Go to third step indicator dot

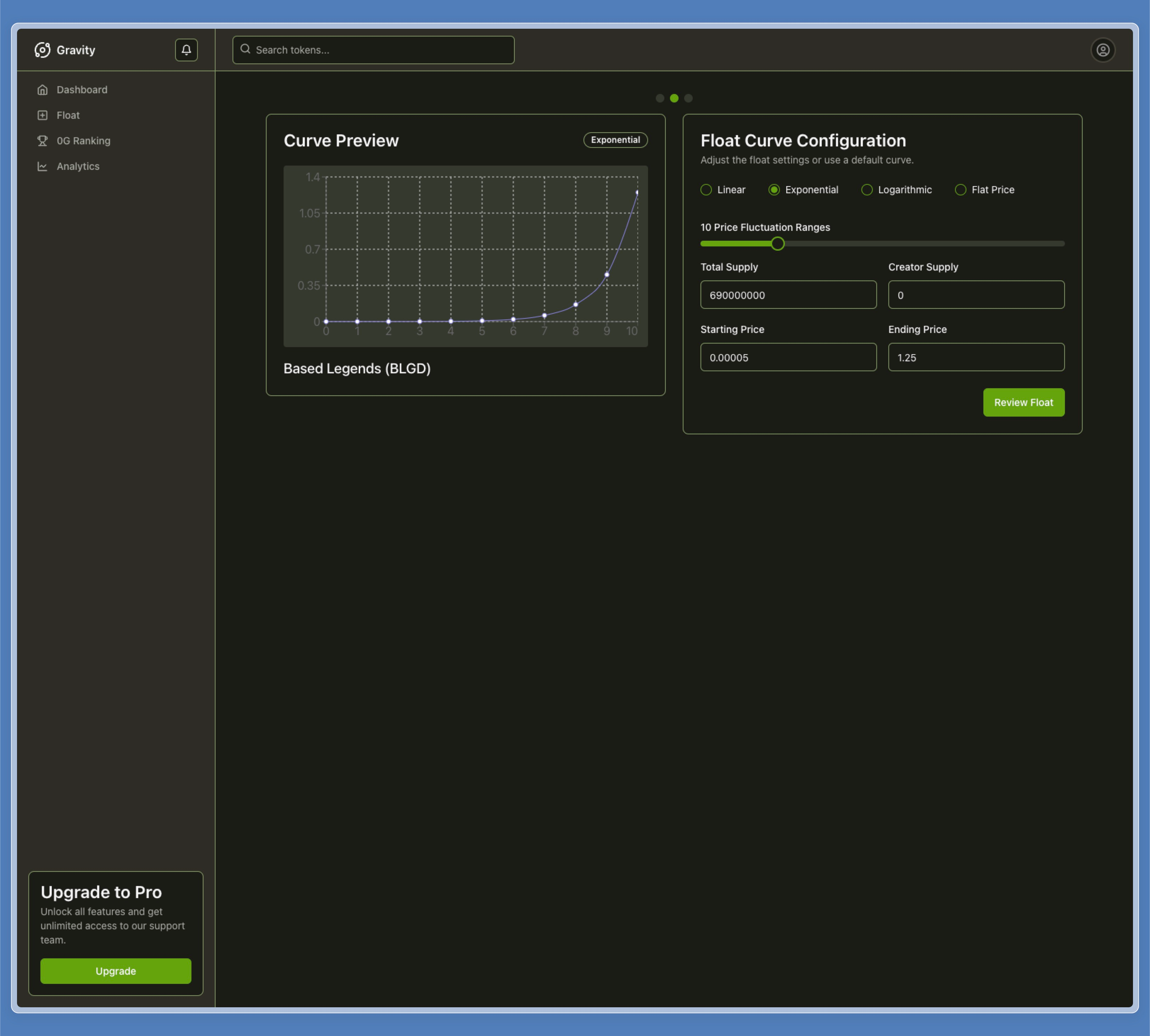[688, 99]
